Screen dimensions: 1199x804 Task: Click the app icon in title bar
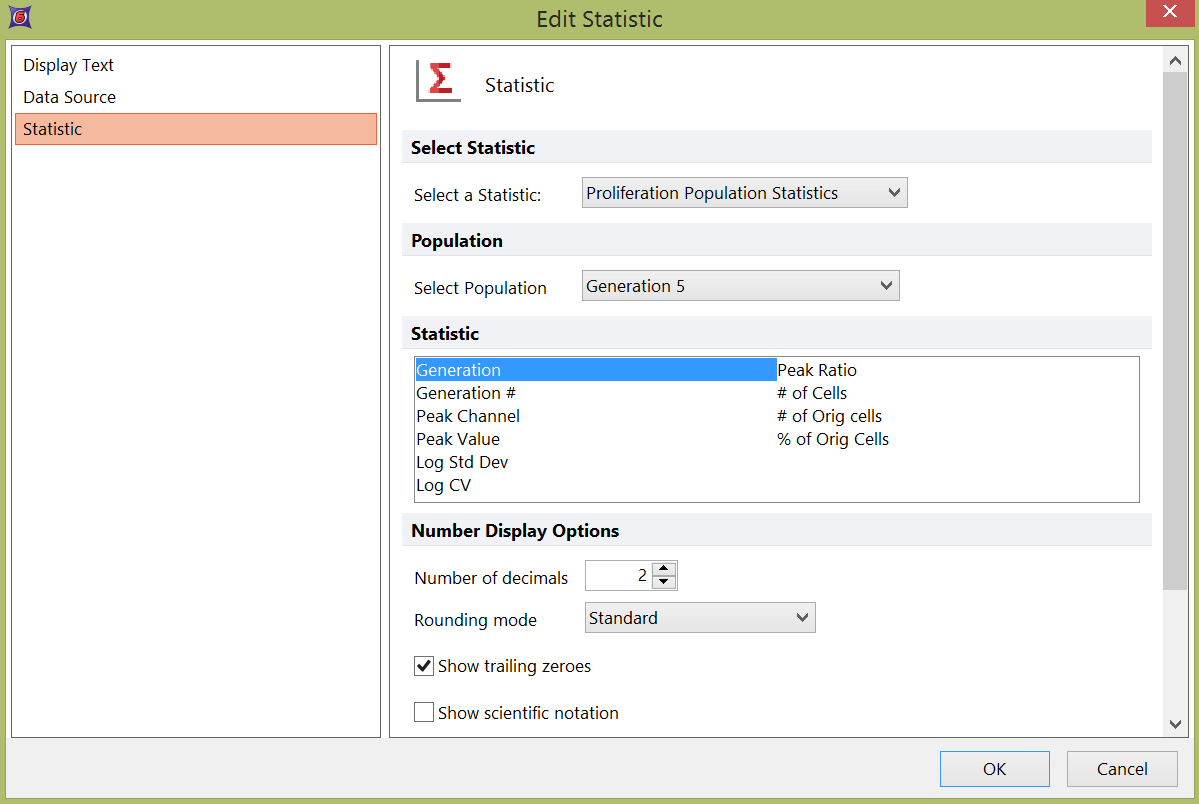[20, 17]
